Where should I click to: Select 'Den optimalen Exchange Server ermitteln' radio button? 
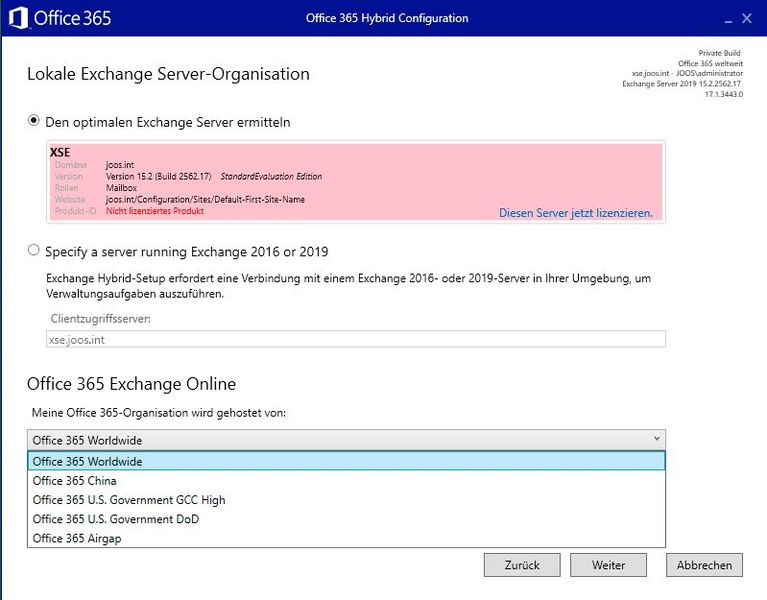33,120
